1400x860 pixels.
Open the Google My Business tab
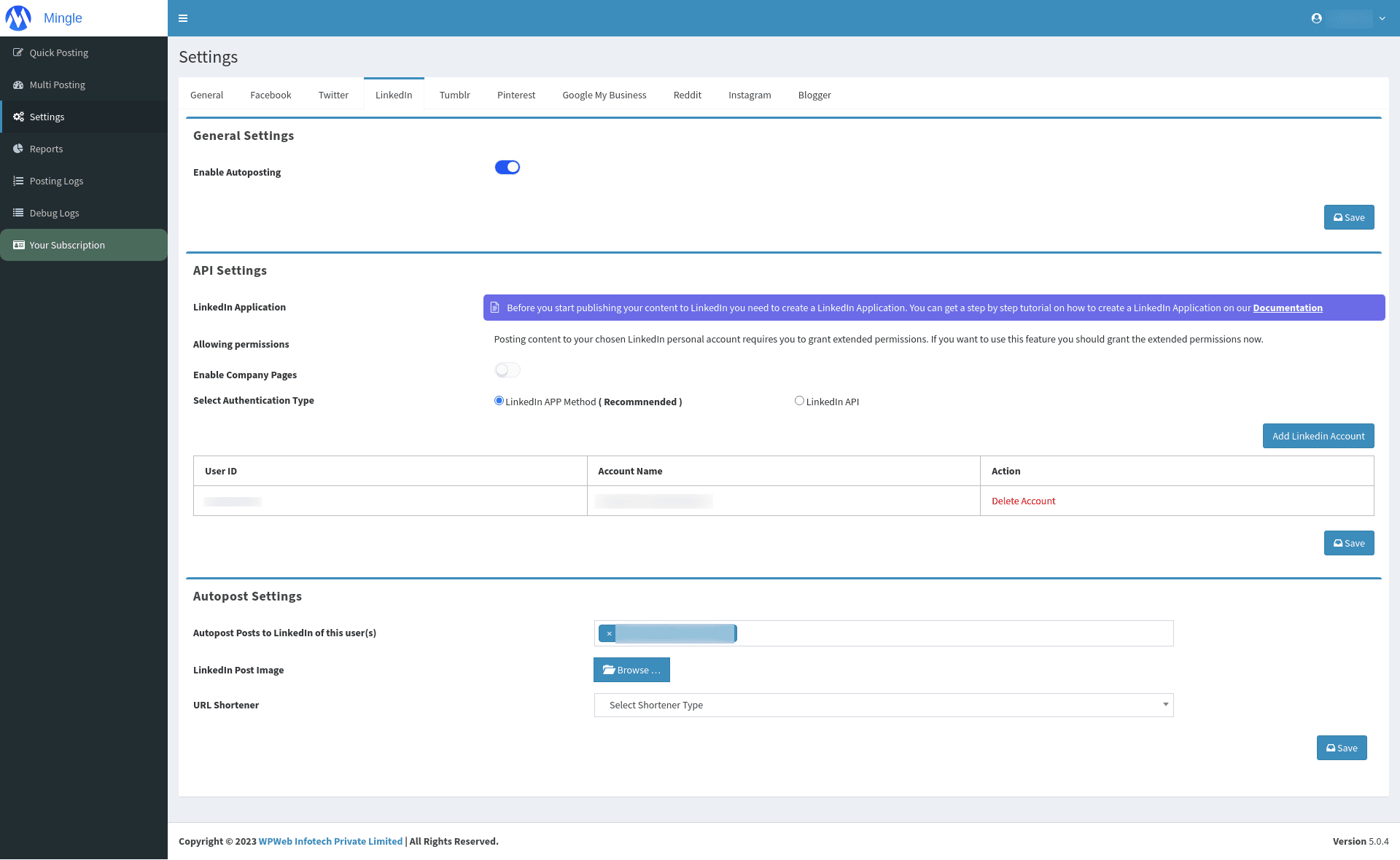(604, 95)
